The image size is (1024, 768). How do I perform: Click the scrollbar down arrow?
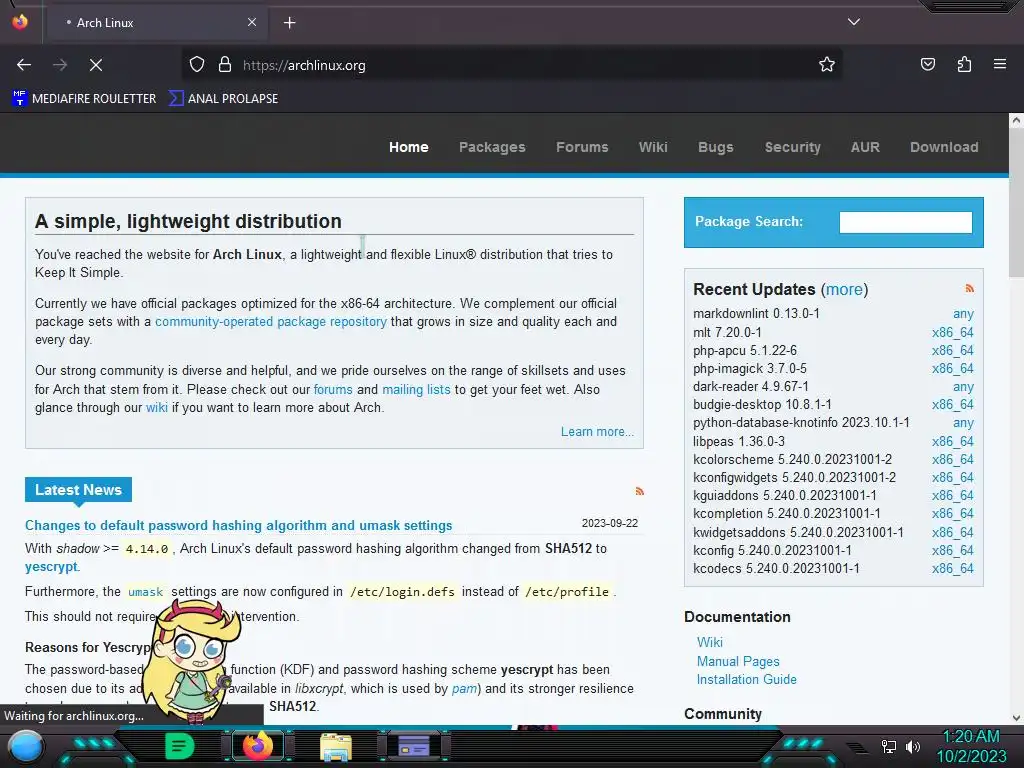[x=1016, y=717]
